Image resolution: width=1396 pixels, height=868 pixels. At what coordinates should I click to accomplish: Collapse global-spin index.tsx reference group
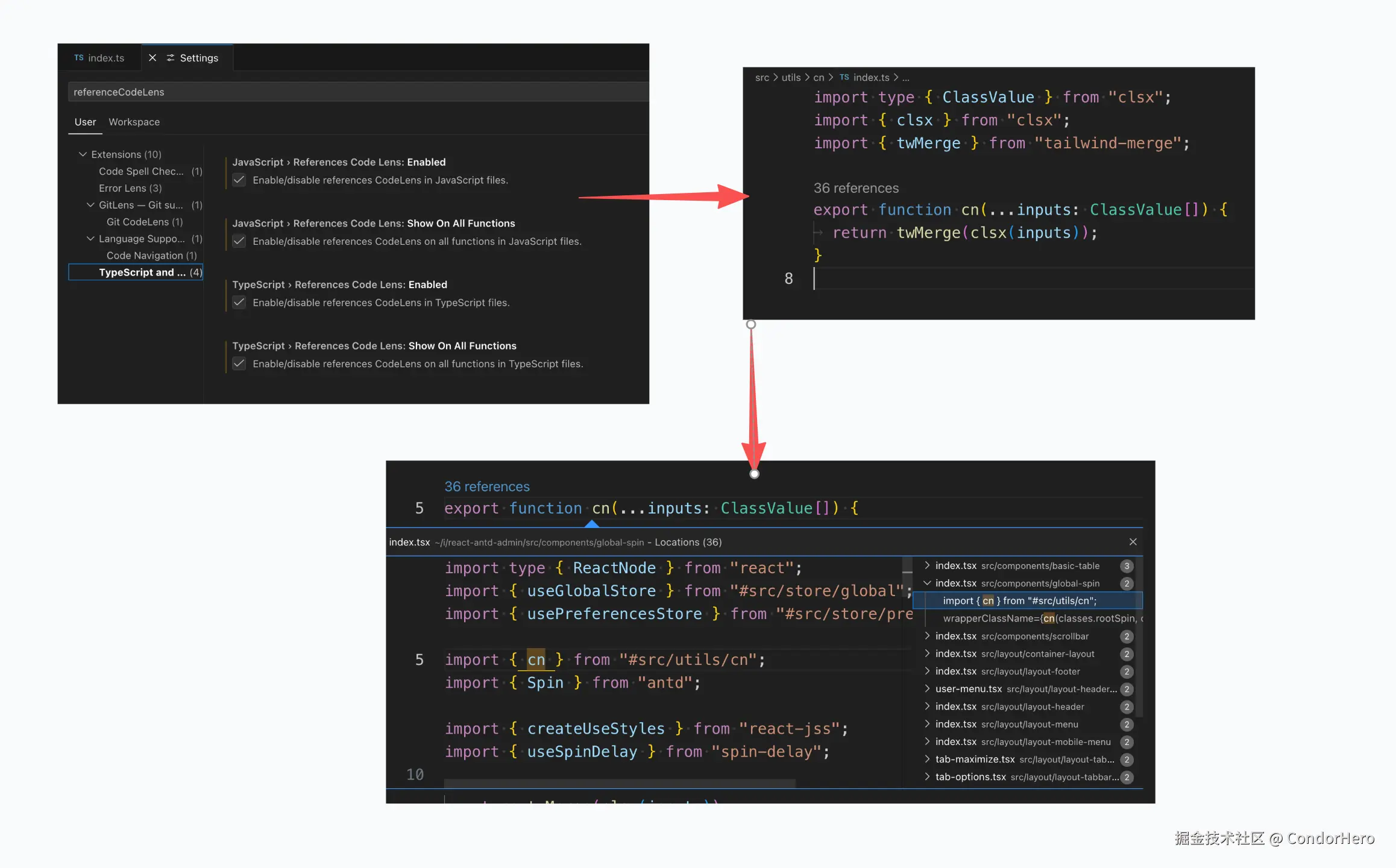[928, 583]
